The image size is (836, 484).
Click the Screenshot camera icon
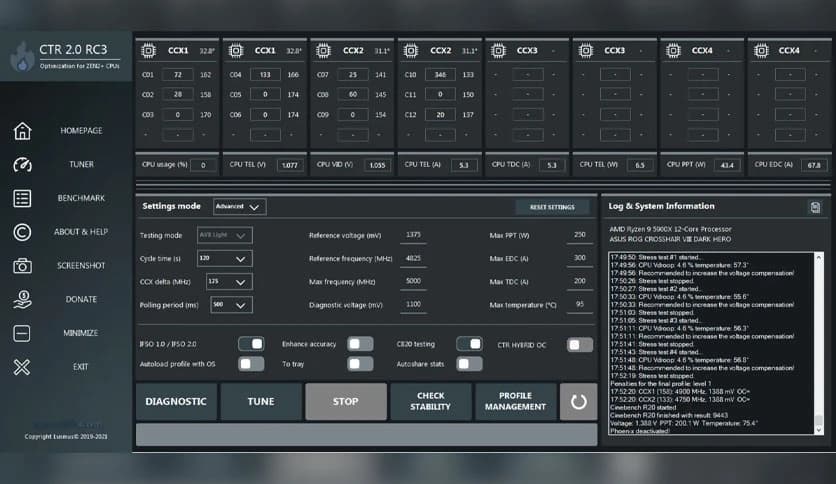click(x=22, y=265)
